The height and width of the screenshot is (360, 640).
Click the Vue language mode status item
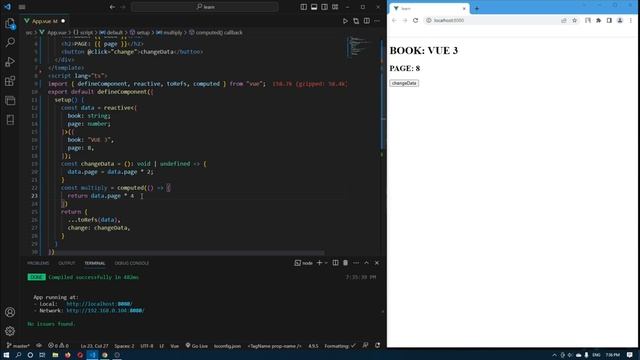click(x=175, y=346)
